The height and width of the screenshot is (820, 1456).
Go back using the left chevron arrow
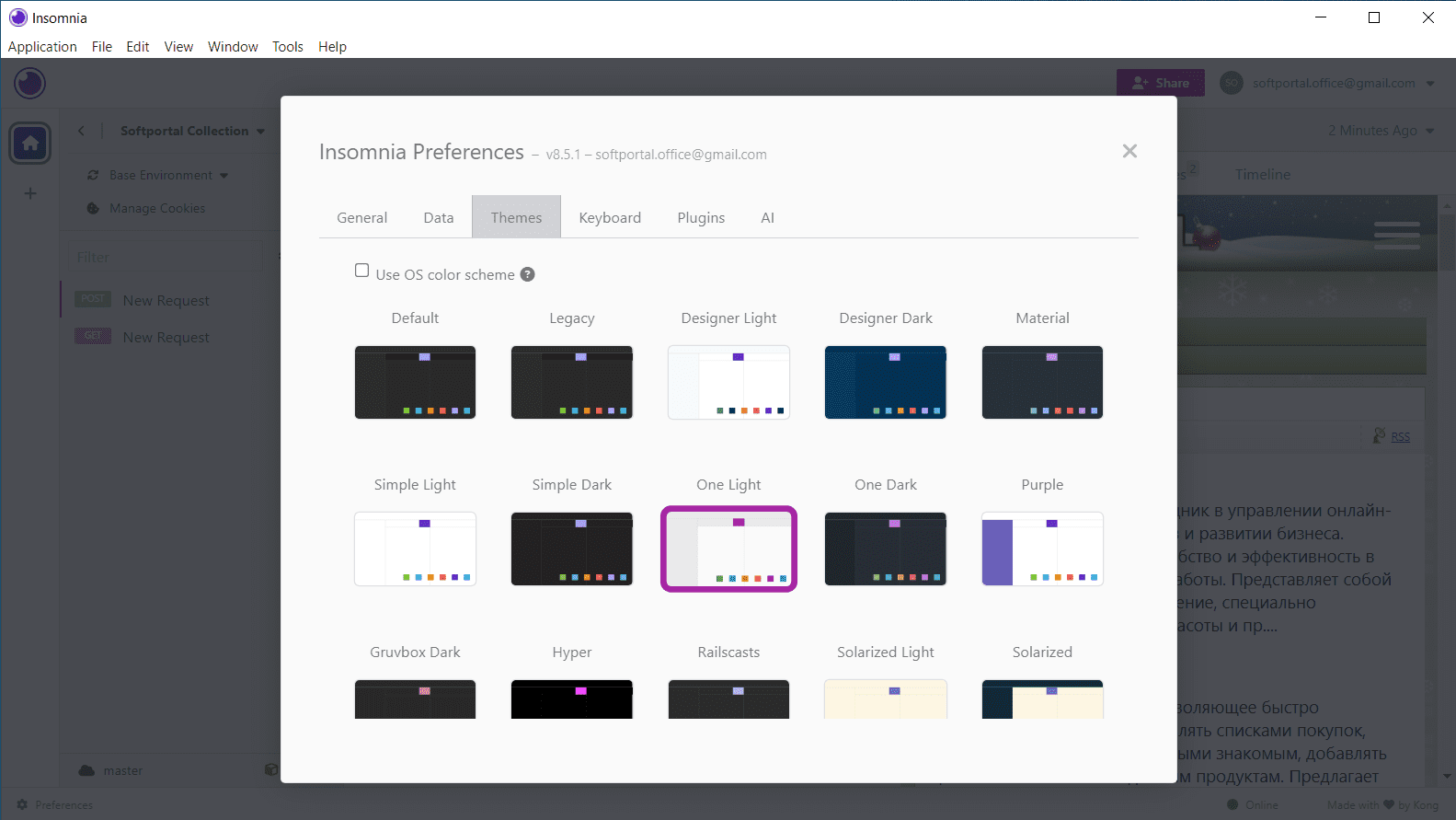(81, 131)
